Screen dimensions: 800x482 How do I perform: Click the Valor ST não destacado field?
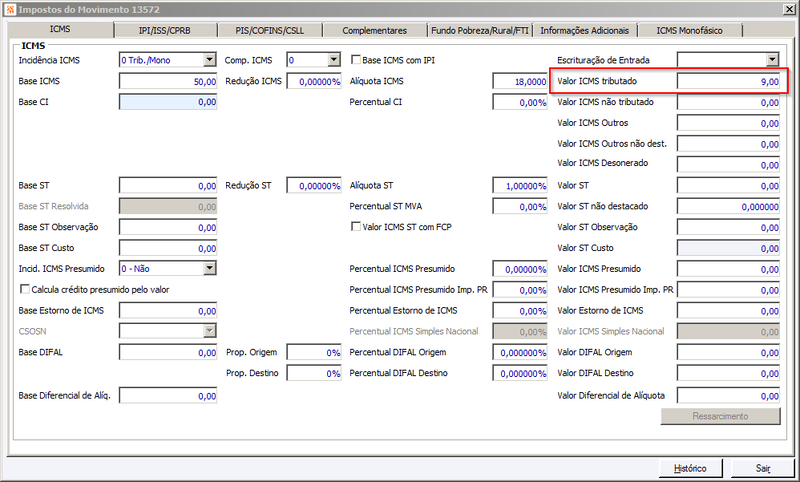click(729, 206)
